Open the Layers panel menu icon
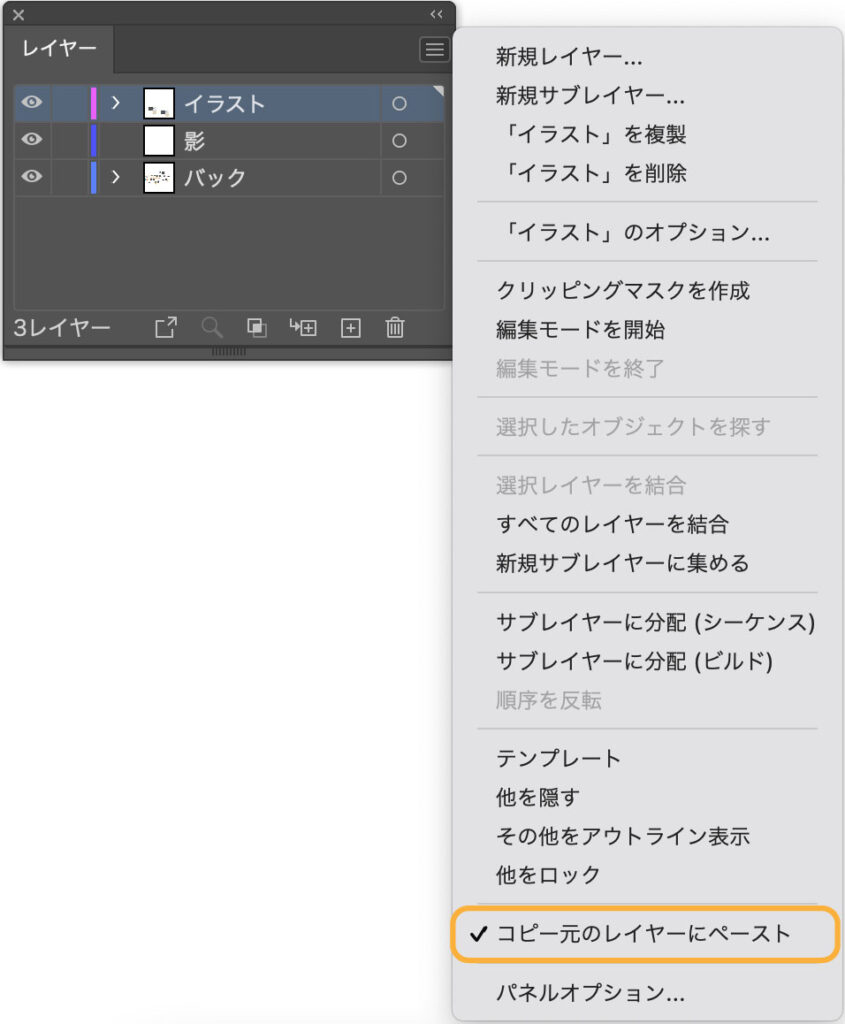The height and width of the screenshot is (1024, 845). (x=434, y=50)
